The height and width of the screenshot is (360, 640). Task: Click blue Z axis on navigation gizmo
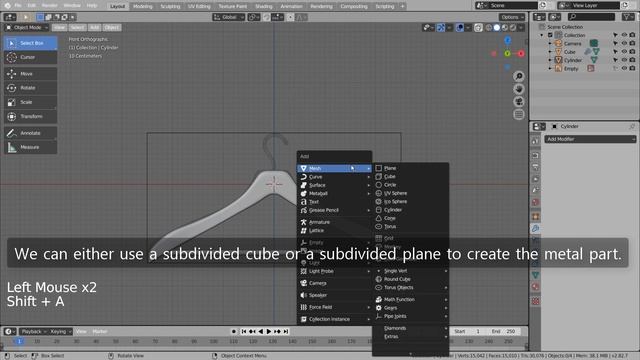(x=507, y=40)
